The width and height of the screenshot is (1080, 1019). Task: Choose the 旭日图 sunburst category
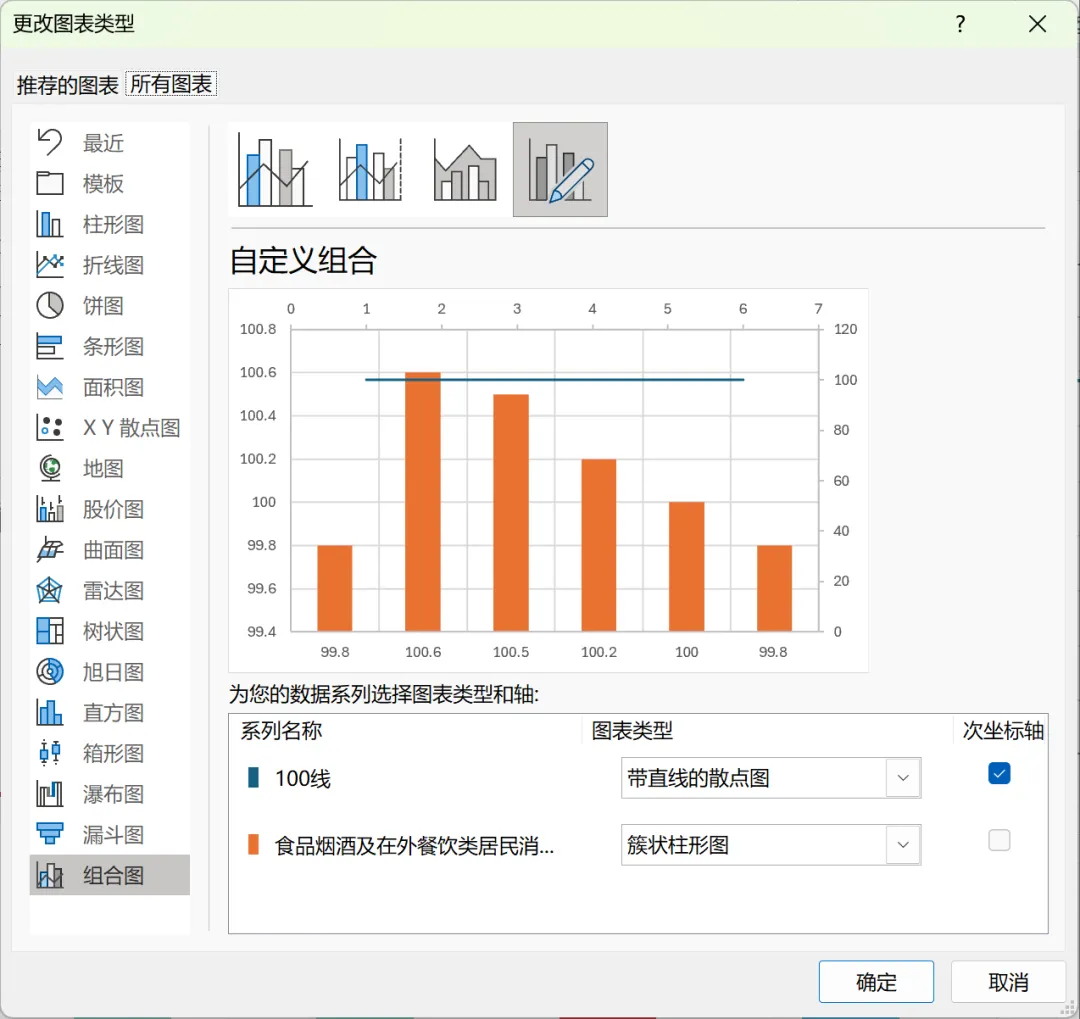[110, 672]
